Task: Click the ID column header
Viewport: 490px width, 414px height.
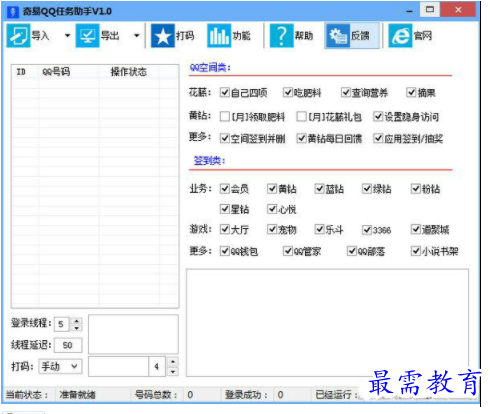Action: (26, 72)
